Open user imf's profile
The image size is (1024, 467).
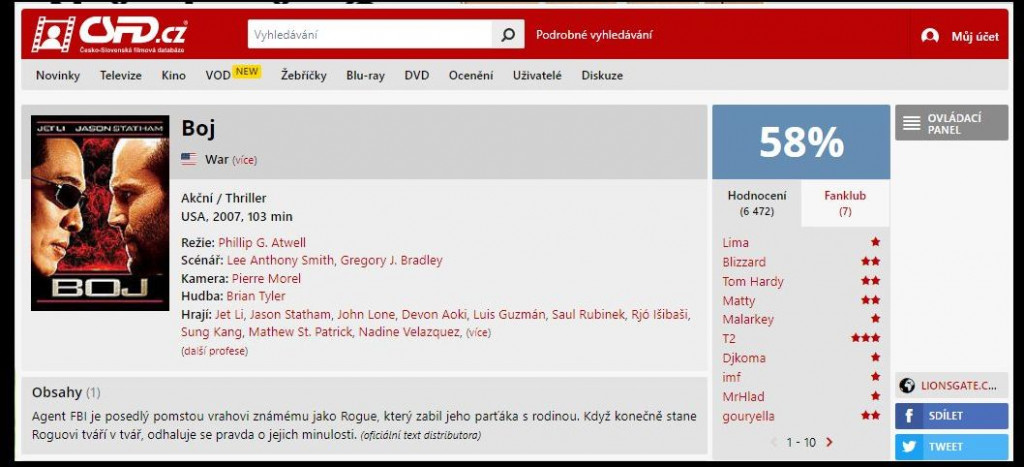(x=731, y=377)
